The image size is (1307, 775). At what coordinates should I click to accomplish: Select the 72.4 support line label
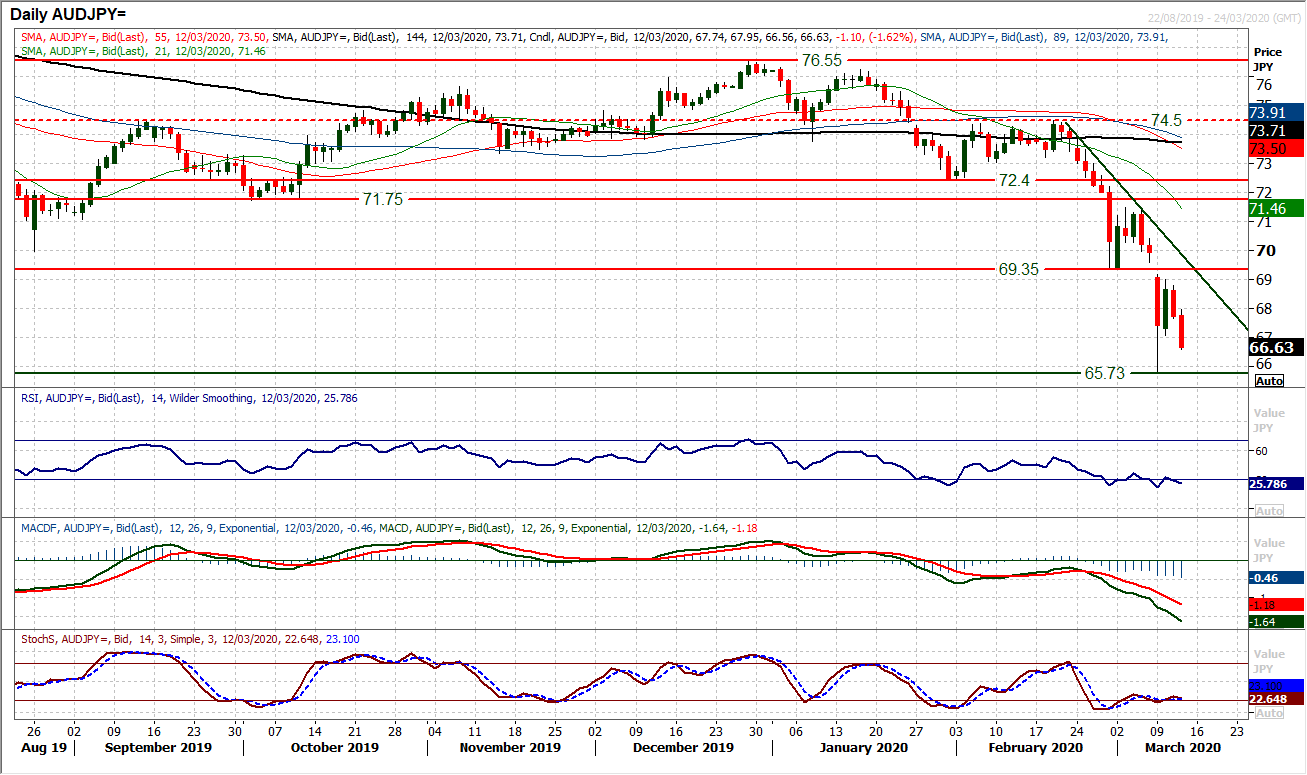click(1013, 181)
